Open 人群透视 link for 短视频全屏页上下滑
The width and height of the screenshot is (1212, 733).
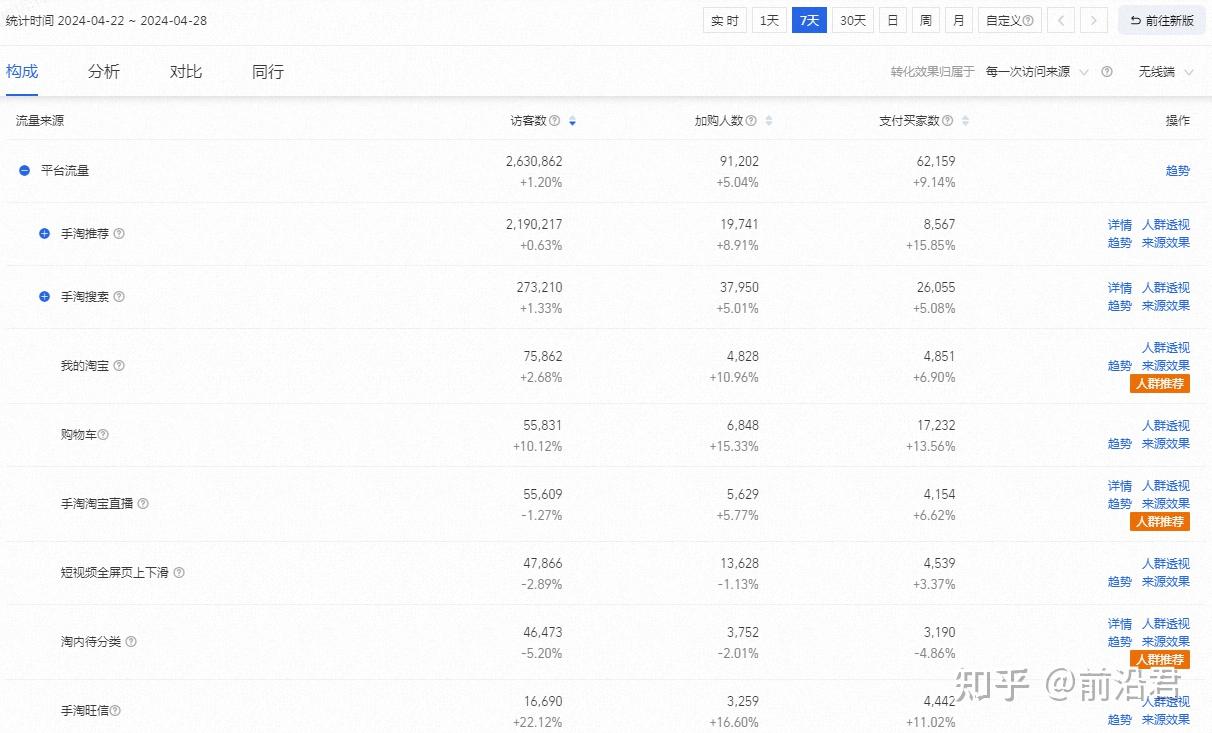coord(1166,564)
